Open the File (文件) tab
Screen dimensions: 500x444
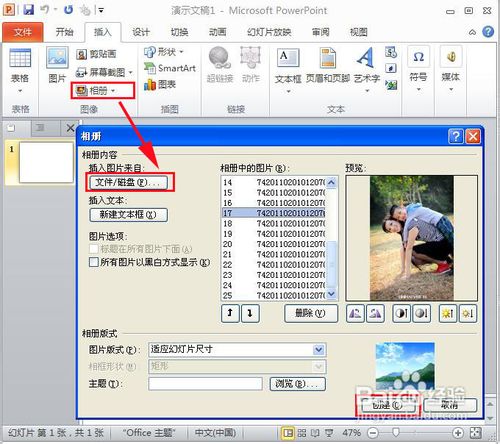23,32
